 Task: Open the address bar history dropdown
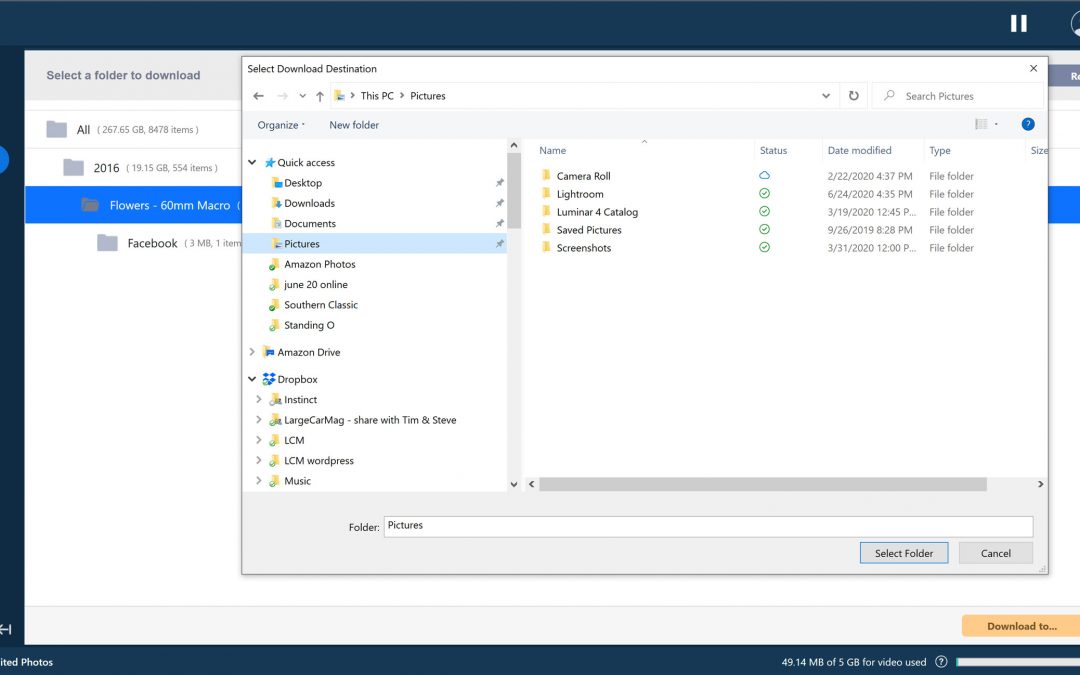tap(826, 96)
